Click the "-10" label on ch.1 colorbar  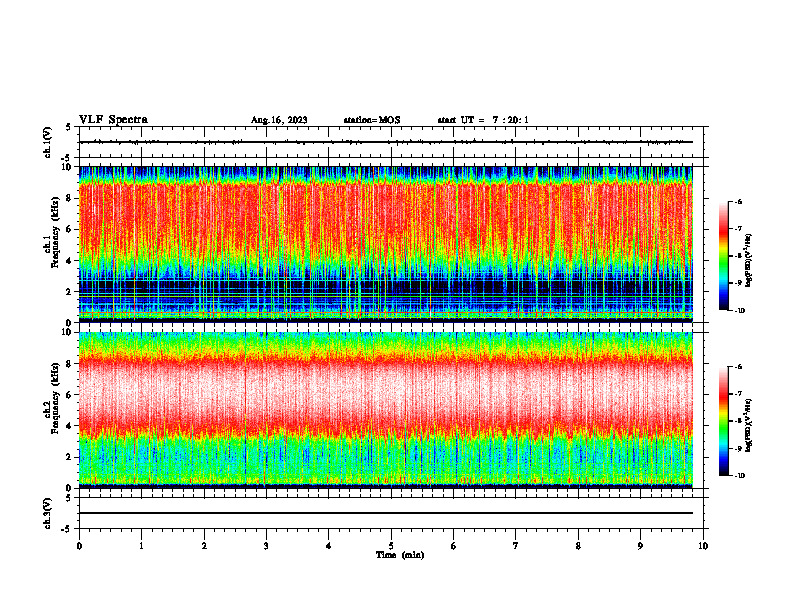coord(740,311)
